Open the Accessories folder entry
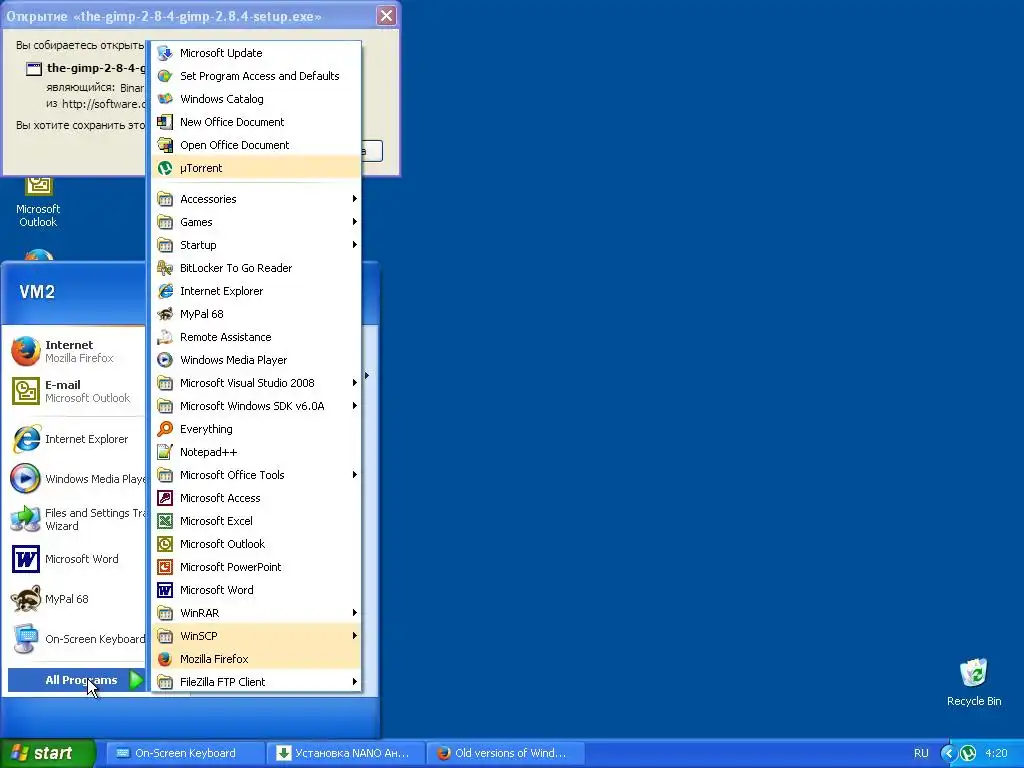This screenshot has height=768, width=1024. [257, 199]
